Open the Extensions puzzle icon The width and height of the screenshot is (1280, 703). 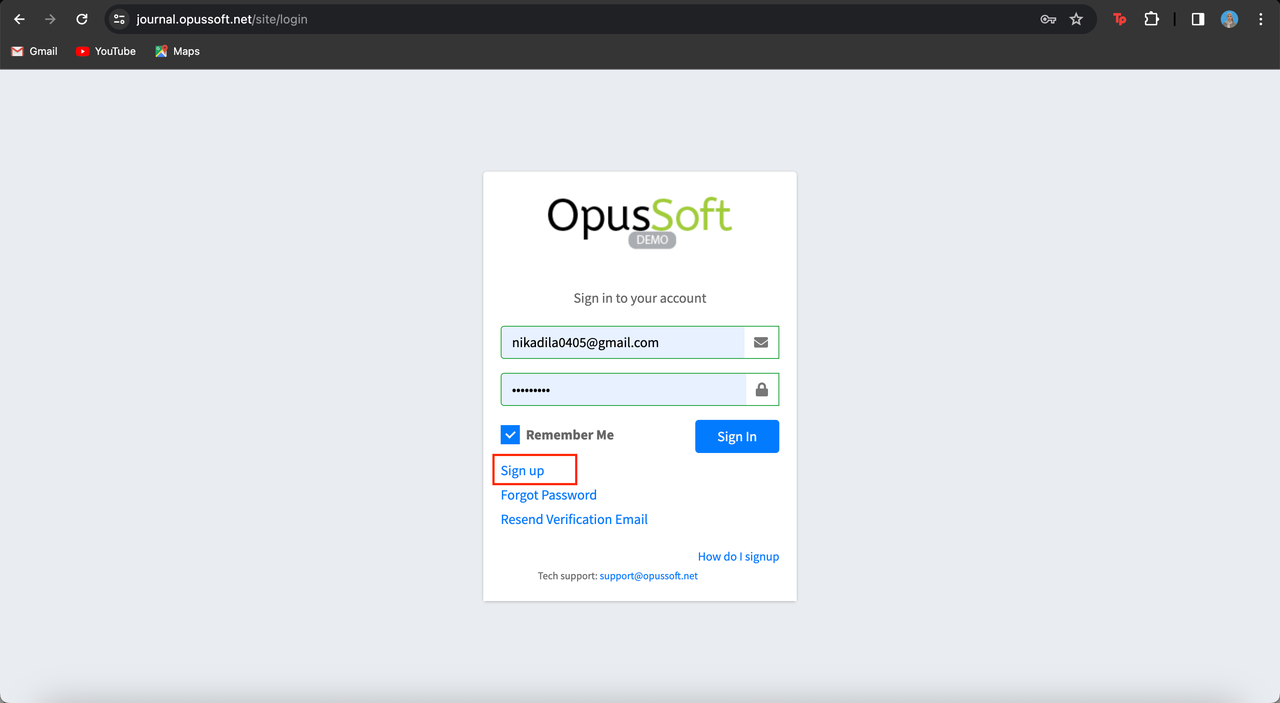1151,19
